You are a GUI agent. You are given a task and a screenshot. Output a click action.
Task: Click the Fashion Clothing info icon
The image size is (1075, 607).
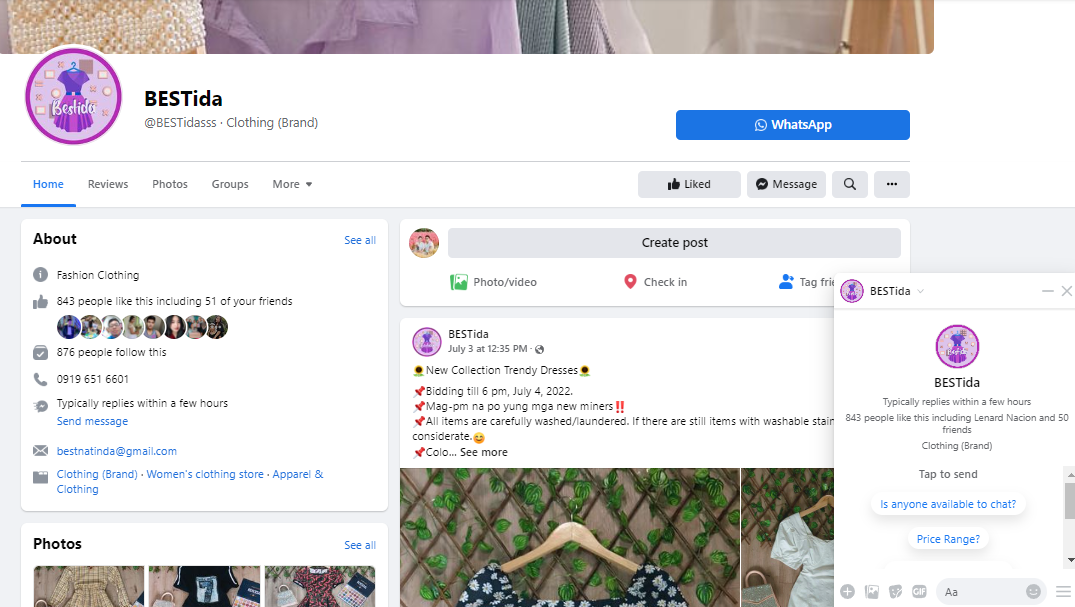point(40,275)
